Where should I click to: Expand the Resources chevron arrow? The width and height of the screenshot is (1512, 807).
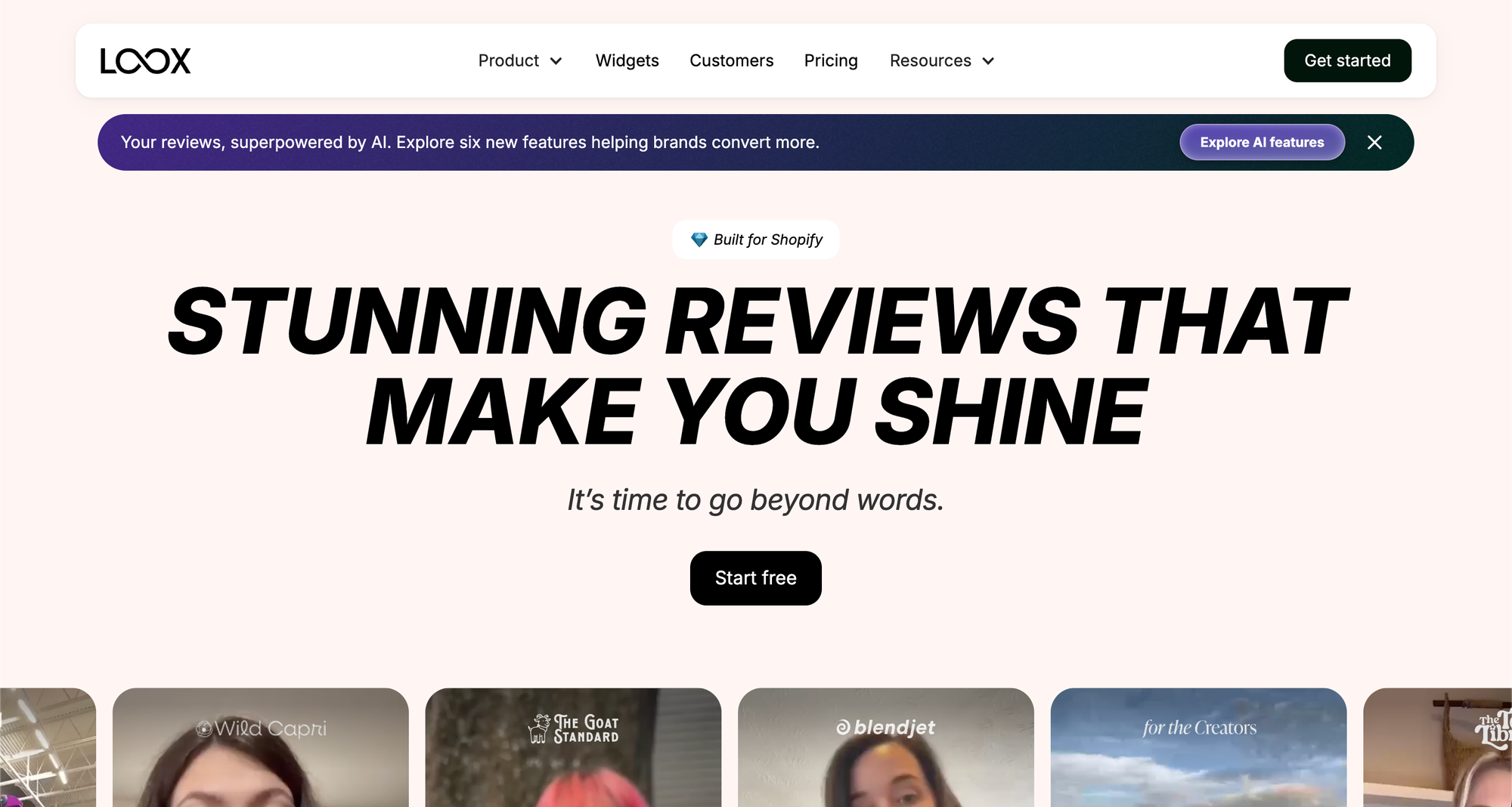[988, 61]
